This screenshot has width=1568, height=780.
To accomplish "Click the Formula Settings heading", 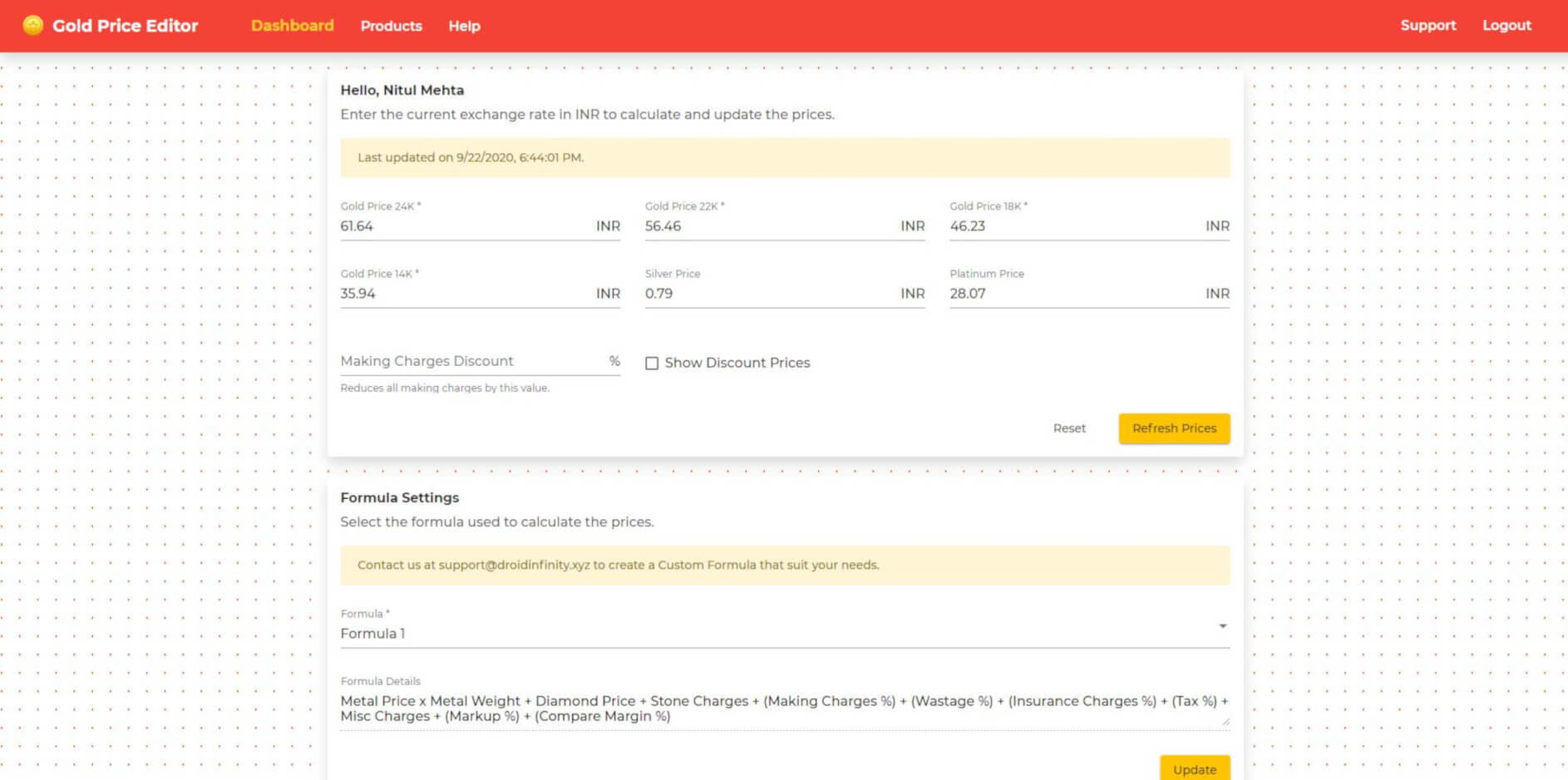I will [400, 497].
